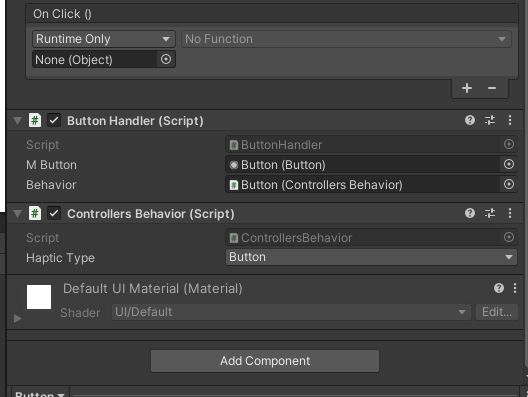Click the shader Edit... button
This screenshot has width=528, height=397.
[x=497, y=312]
